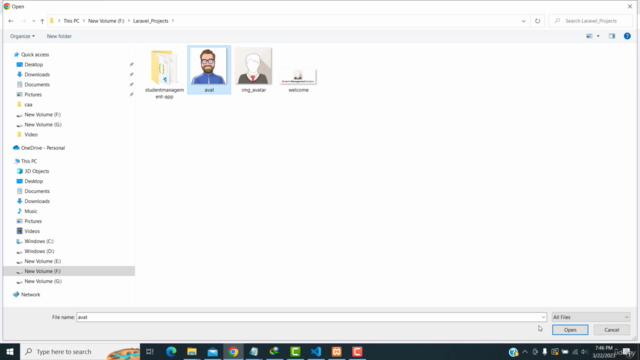Go up one folder level arrow
The width and height of the screenshot is (640, 360).
[x=42, y=21]
